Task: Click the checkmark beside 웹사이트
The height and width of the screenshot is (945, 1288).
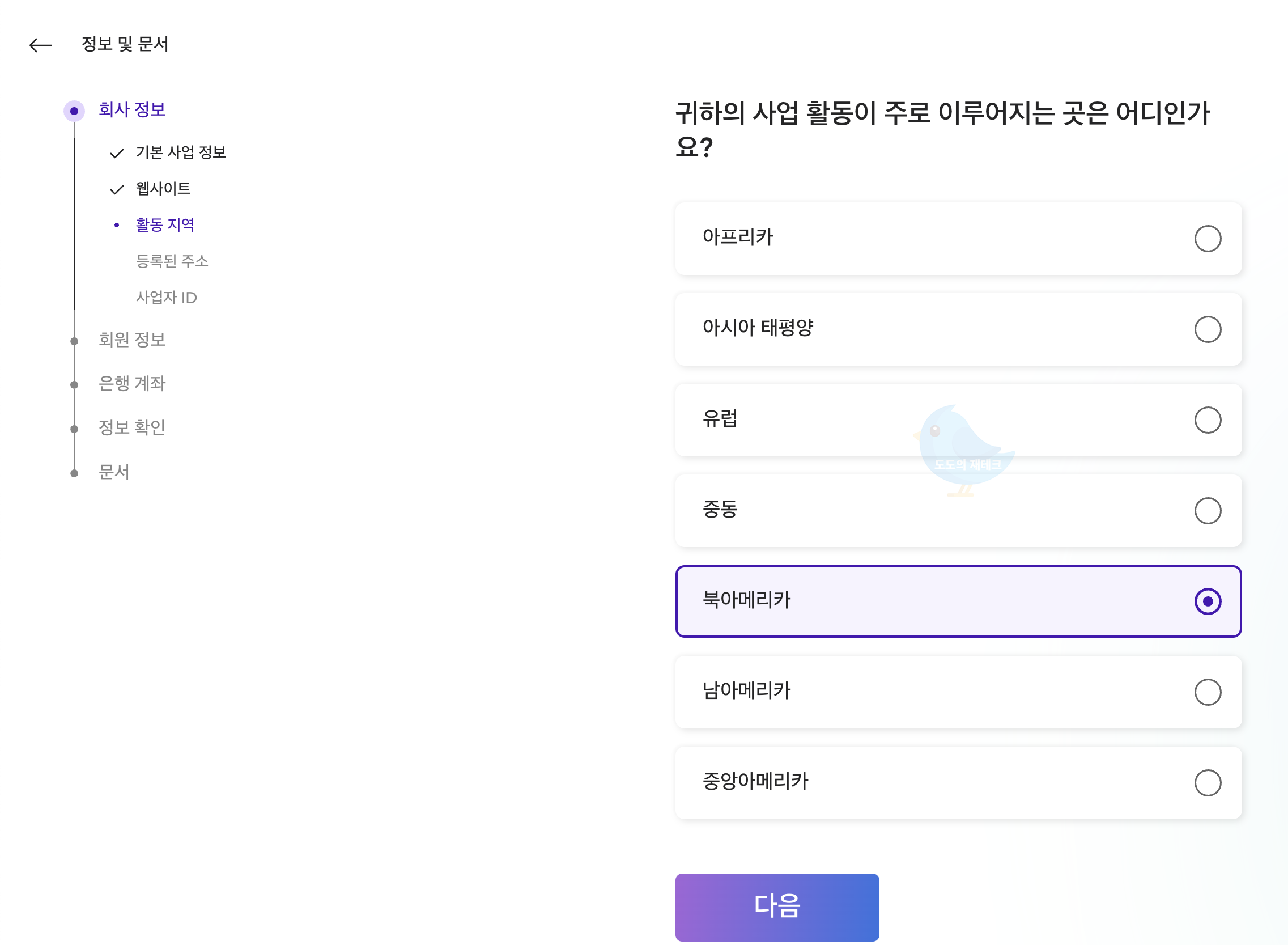Action: 117,189
